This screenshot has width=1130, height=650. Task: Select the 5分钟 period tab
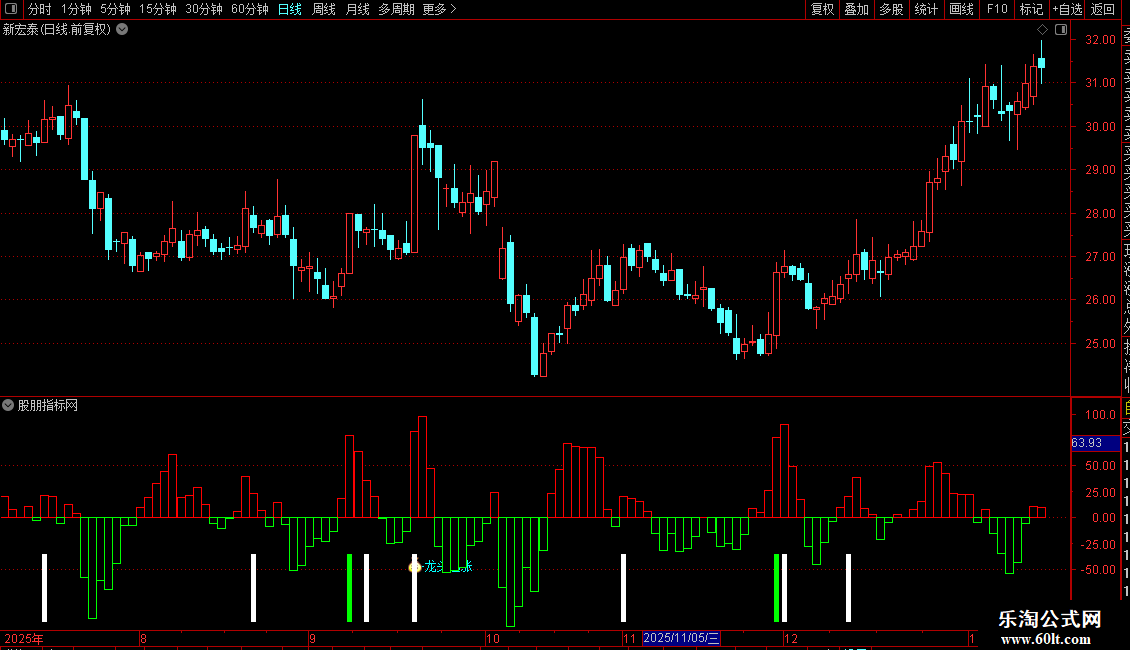pyautogui.click(x=115, y=9)
